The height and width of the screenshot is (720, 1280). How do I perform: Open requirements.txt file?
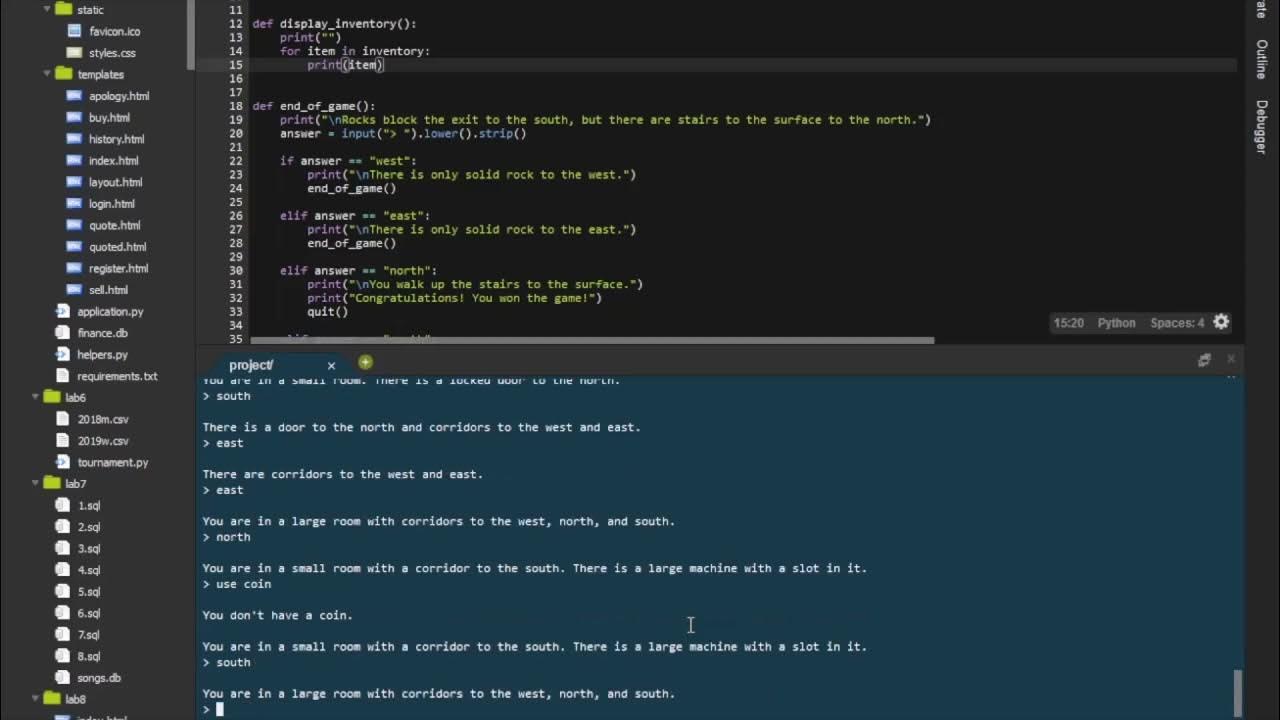click(117, 377)
